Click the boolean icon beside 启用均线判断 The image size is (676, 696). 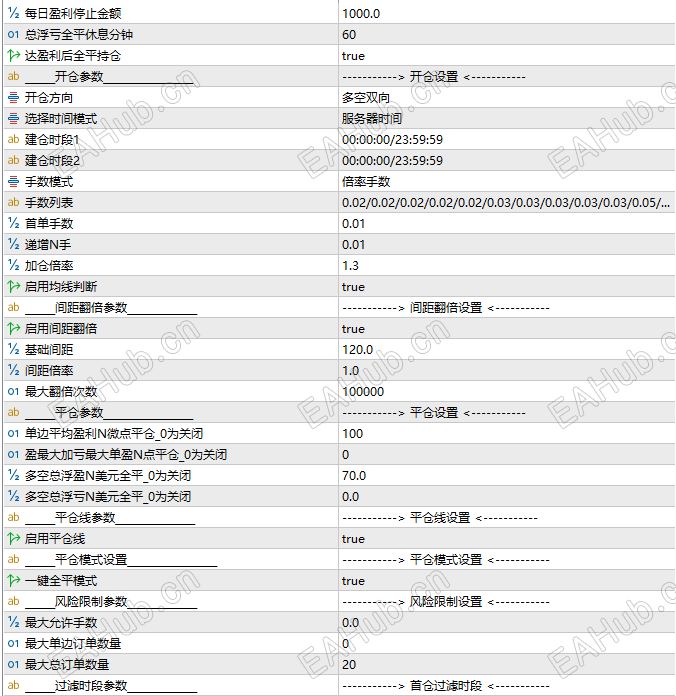(x=13, y=286)
